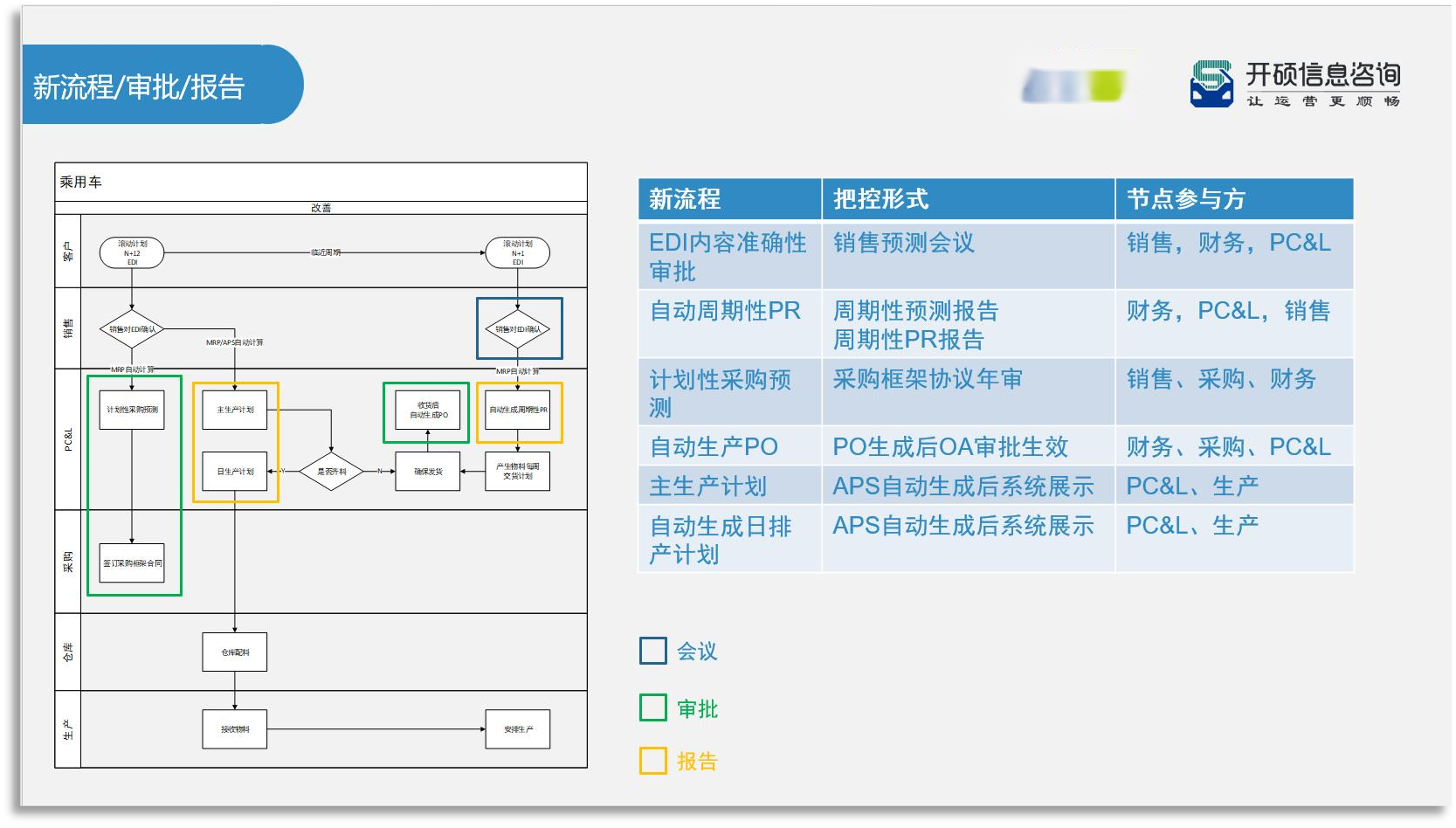1456x828 pixels.
Task: Click the 自动生产PO table cell
Action: coord(729,447)
